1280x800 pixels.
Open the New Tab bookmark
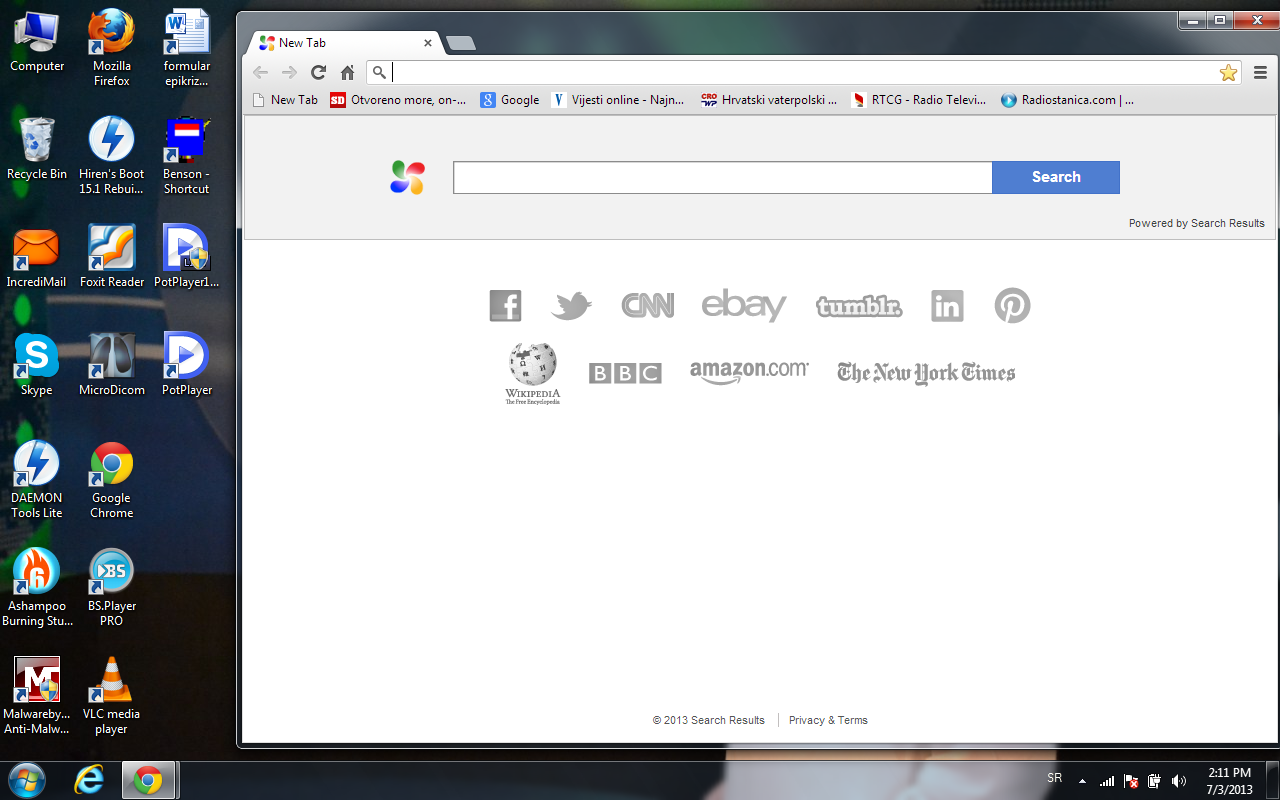click(x=285, y=100)
